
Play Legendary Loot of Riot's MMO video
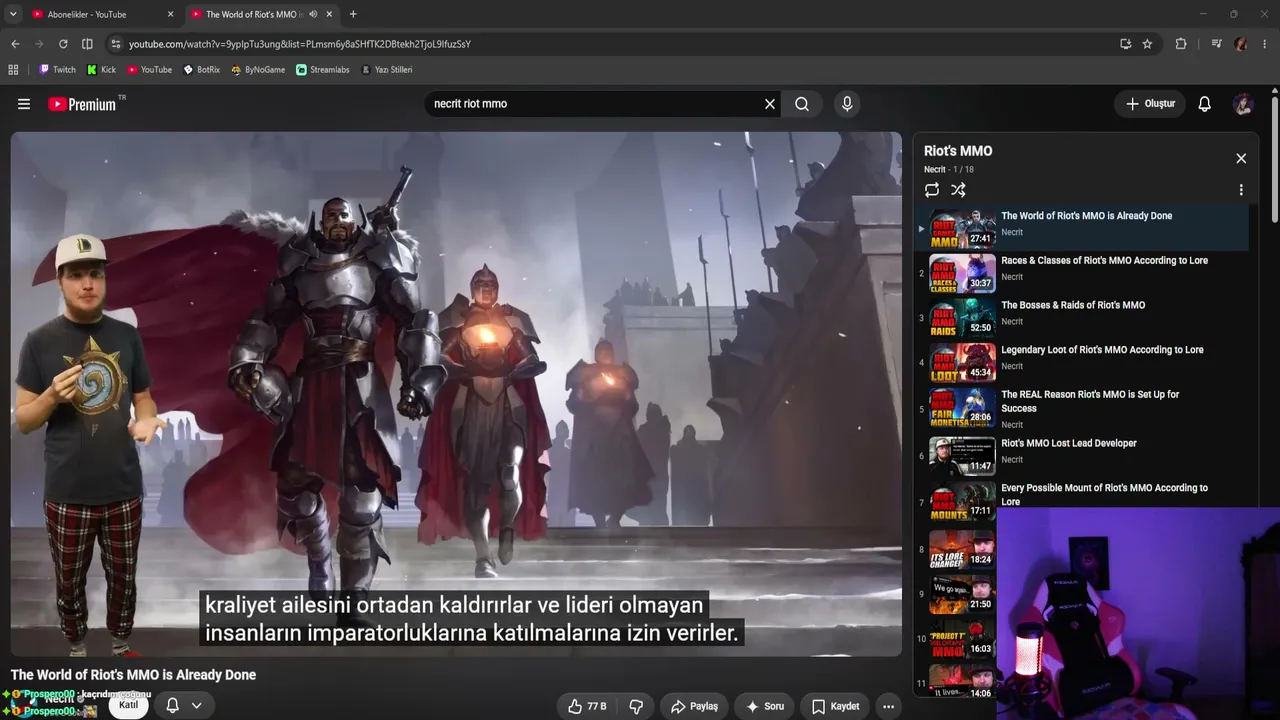1082,362
